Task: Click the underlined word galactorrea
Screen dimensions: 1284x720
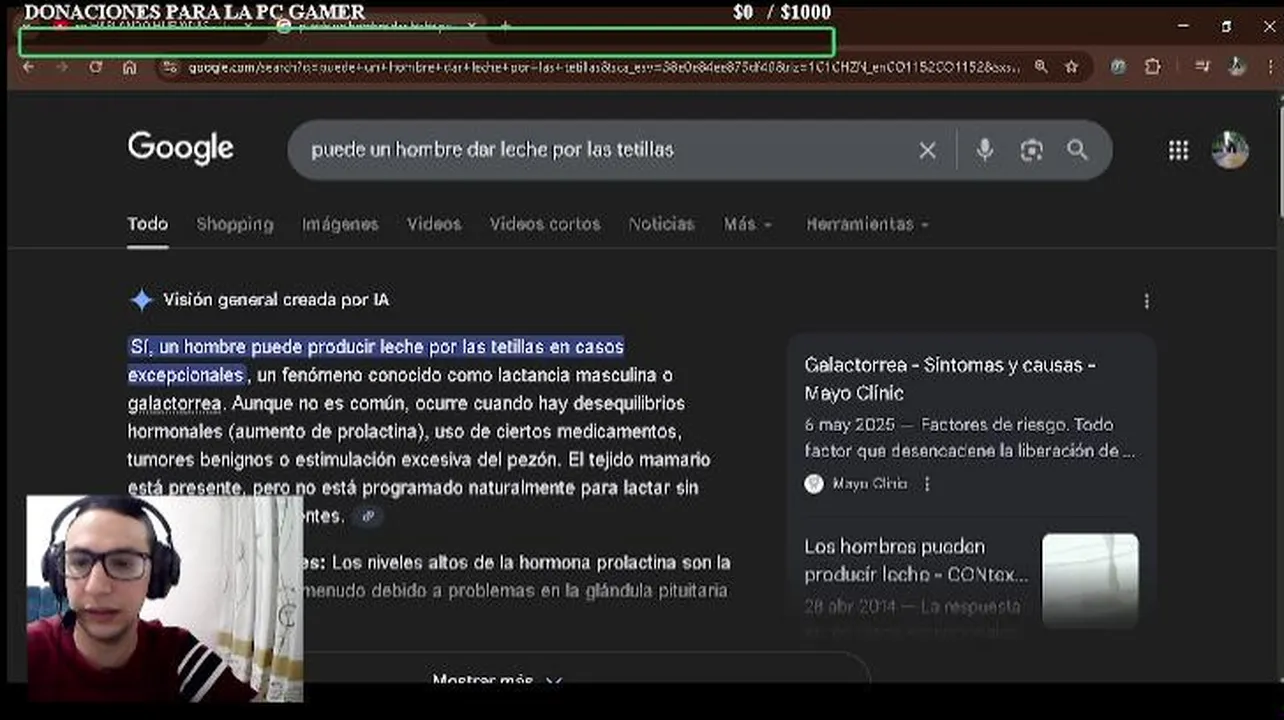Action: click(175, 404)
